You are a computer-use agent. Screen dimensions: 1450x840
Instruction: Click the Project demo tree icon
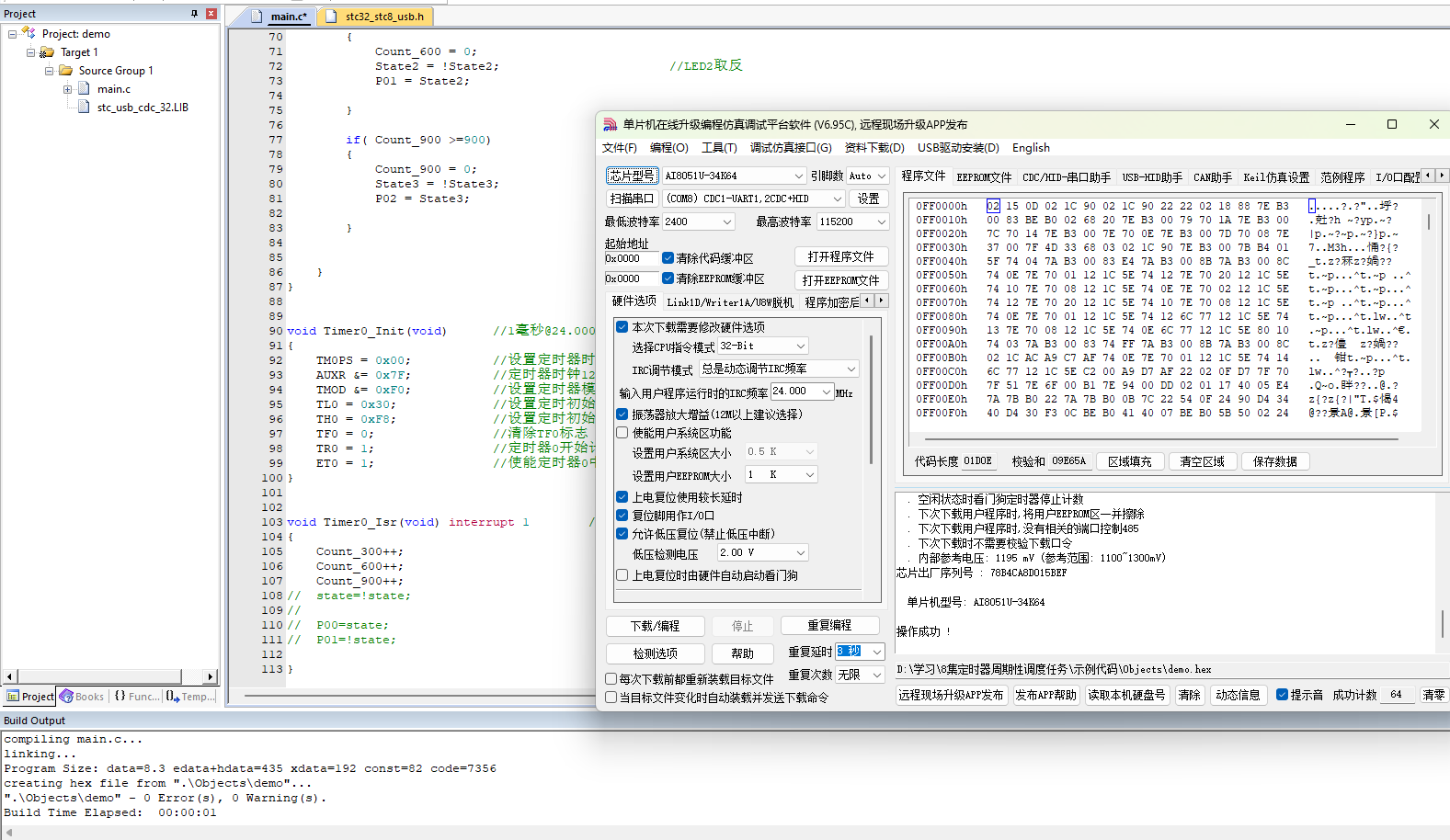tap(29, 33)
